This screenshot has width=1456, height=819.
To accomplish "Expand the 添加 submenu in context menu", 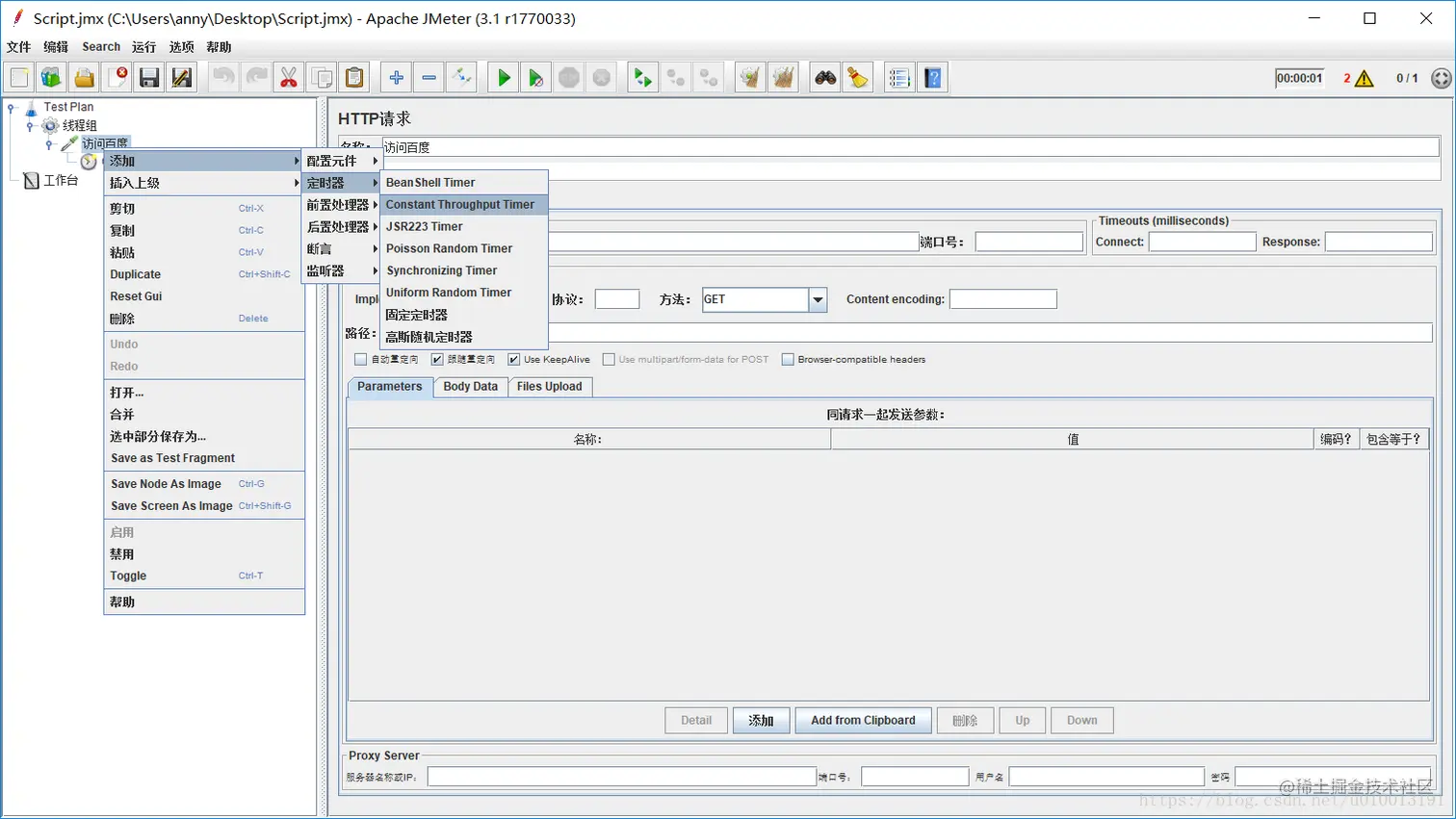I will click(x=204, y=161).
